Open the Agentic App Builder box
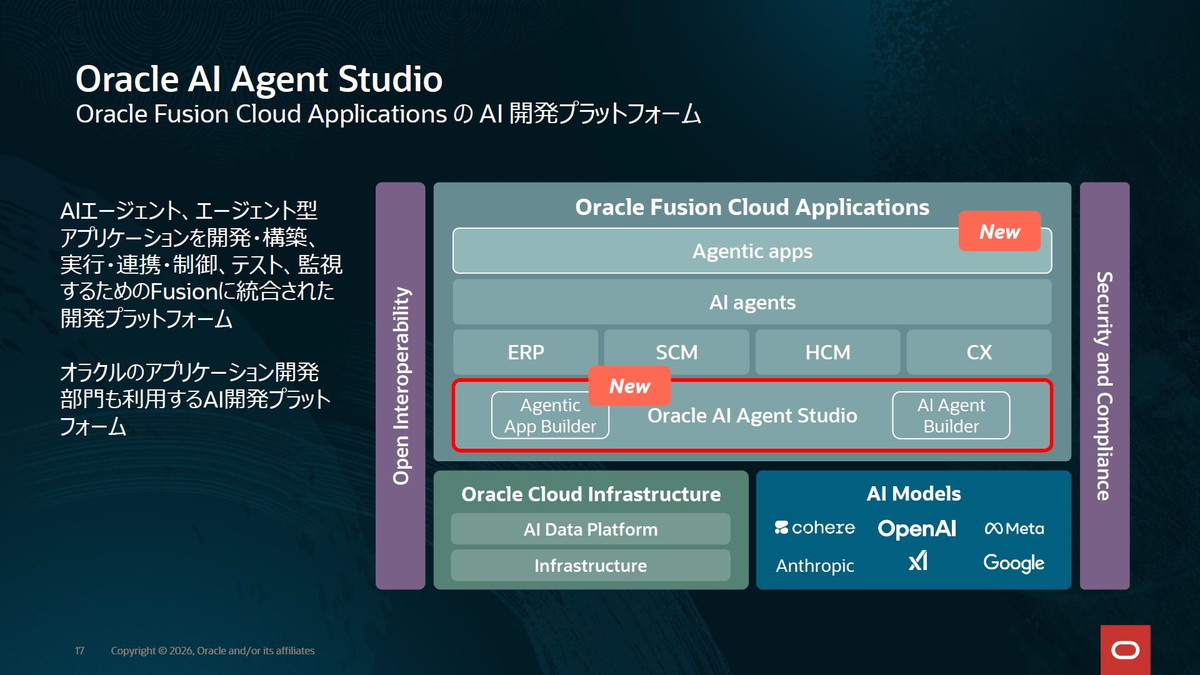The image size is (1200, 675). coord(550,415)
